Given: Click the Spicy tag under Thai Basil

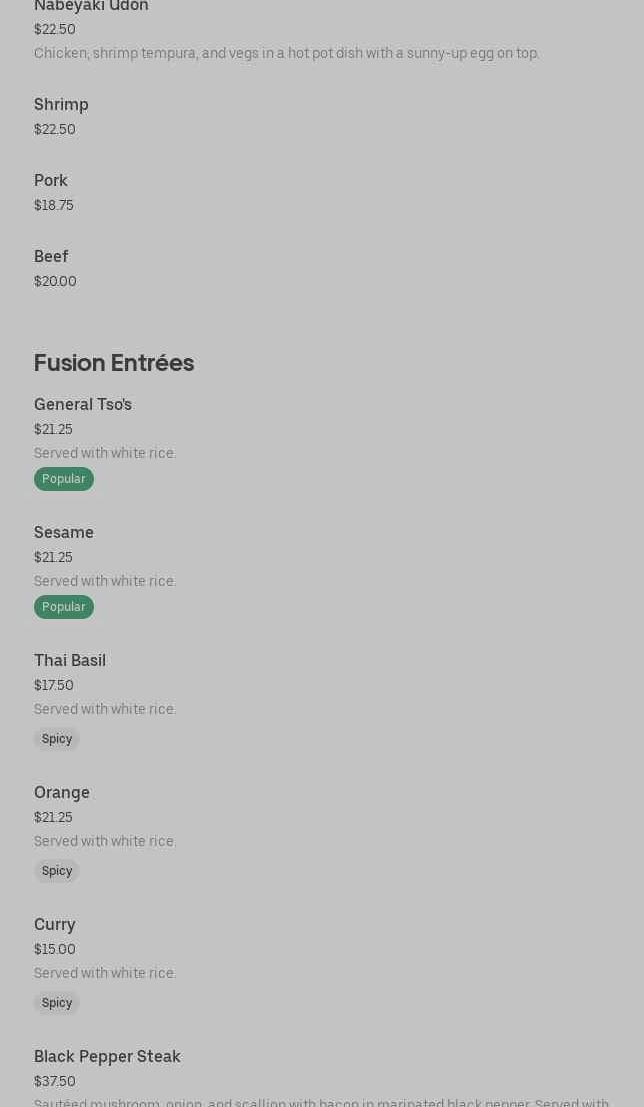Looking at the screenshot, I should (57, 739).
